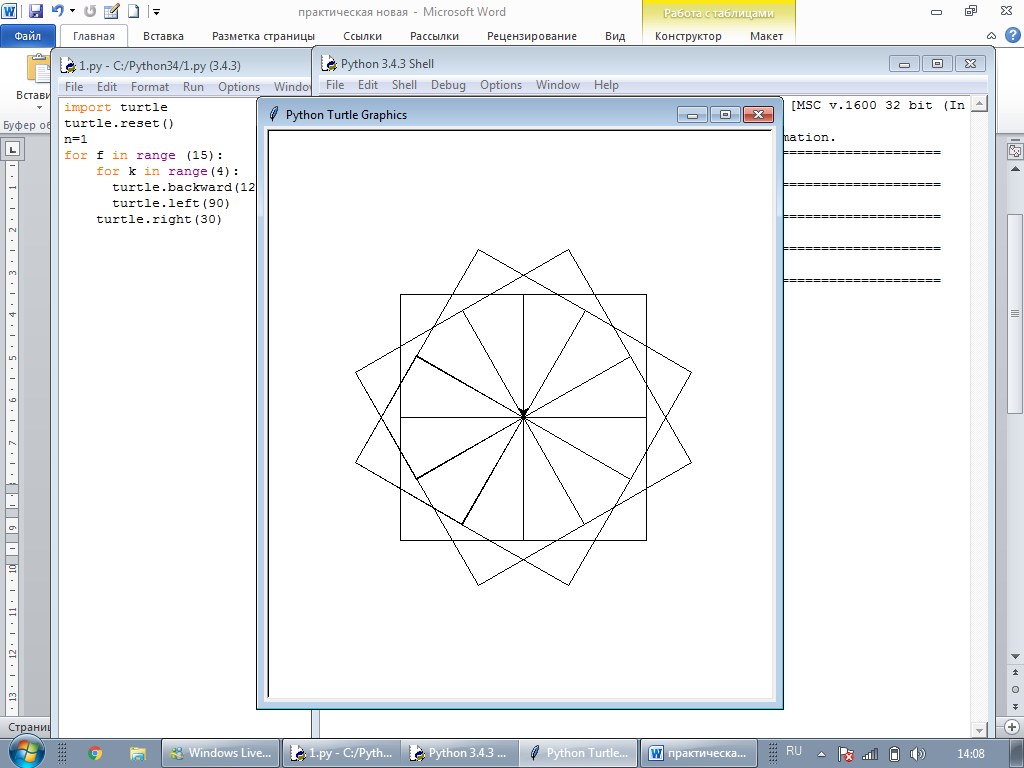
Task: Switch to the Word document taskbar button
Action: (698, 753)
